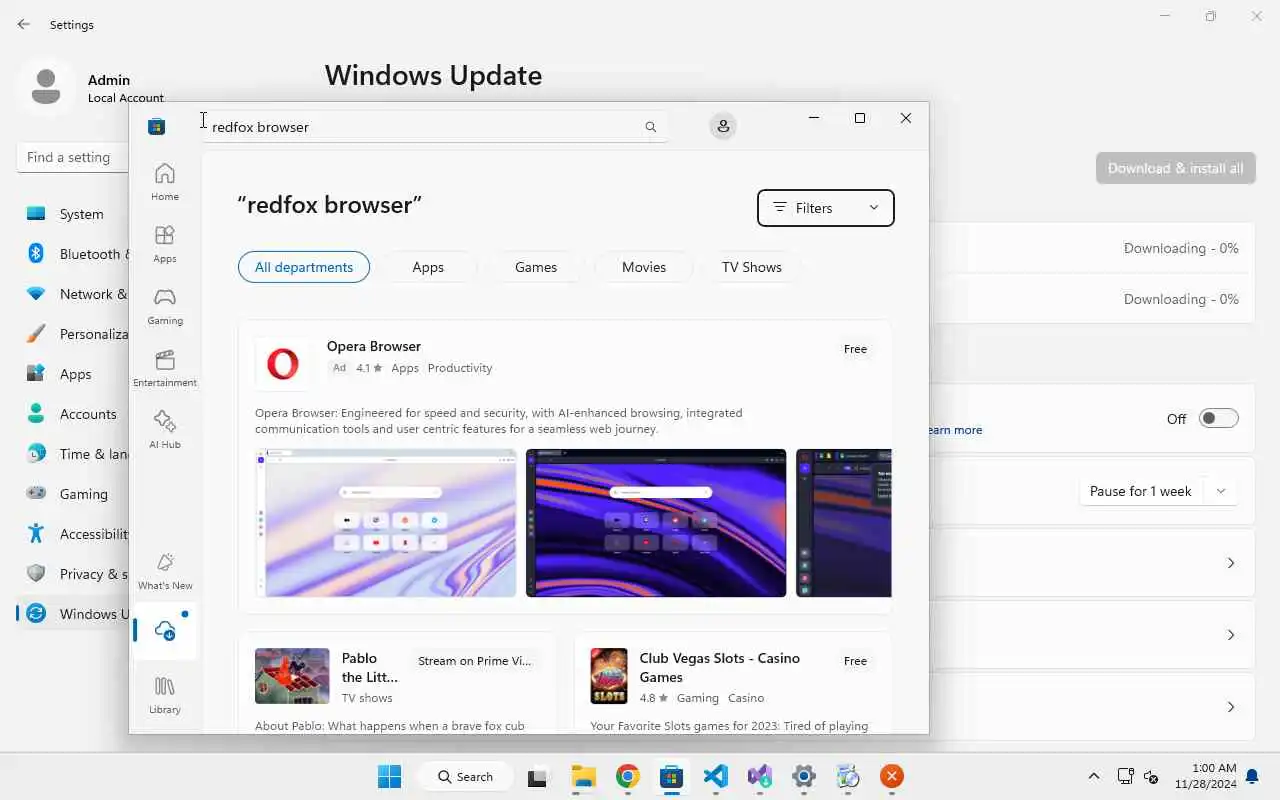Screen dimensions: 1280x800
Task: Click the search magnifier icon in Store
Action: 651,127
